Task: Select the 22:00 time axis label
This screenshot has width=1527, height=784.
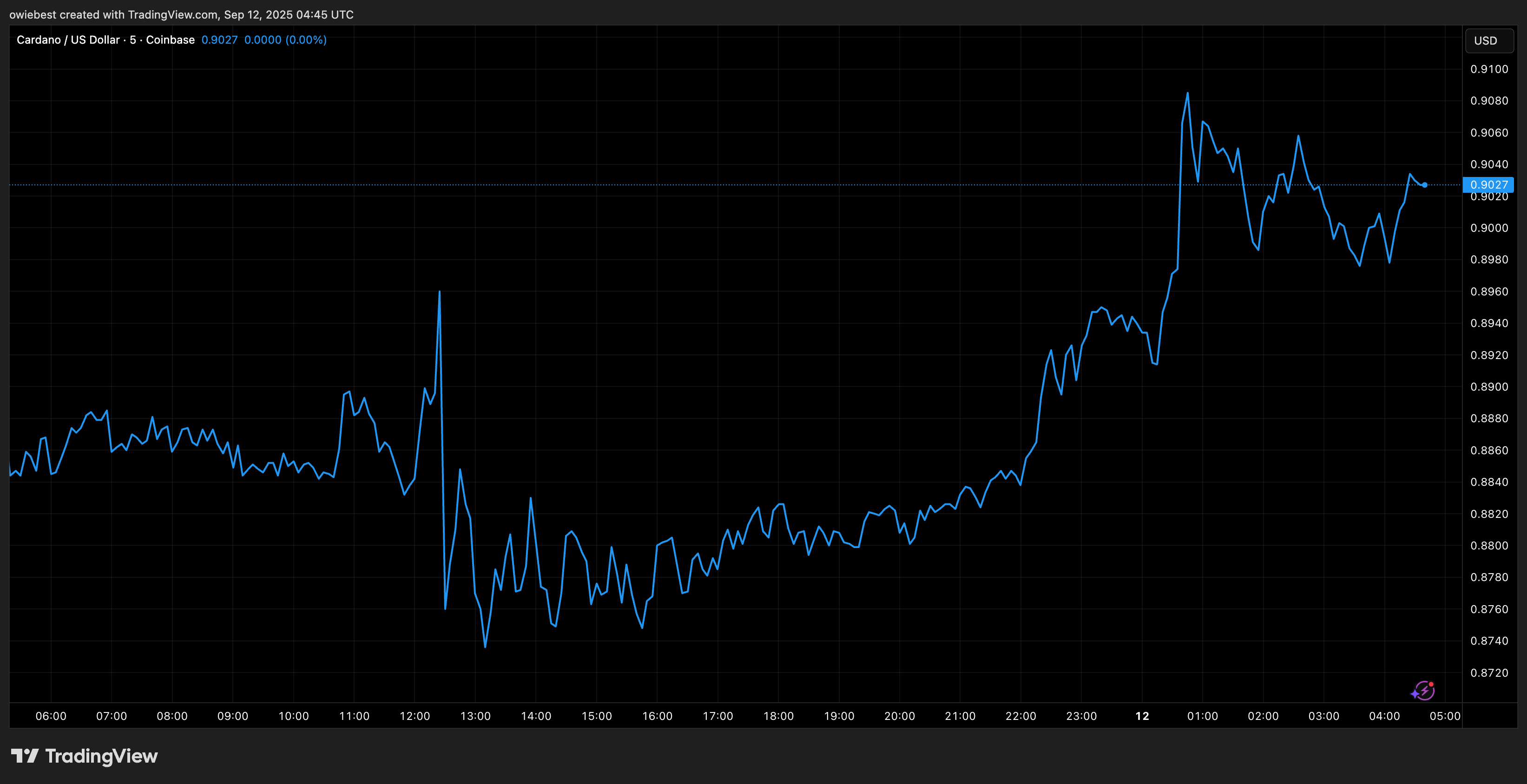Action: coord(1021,716)
